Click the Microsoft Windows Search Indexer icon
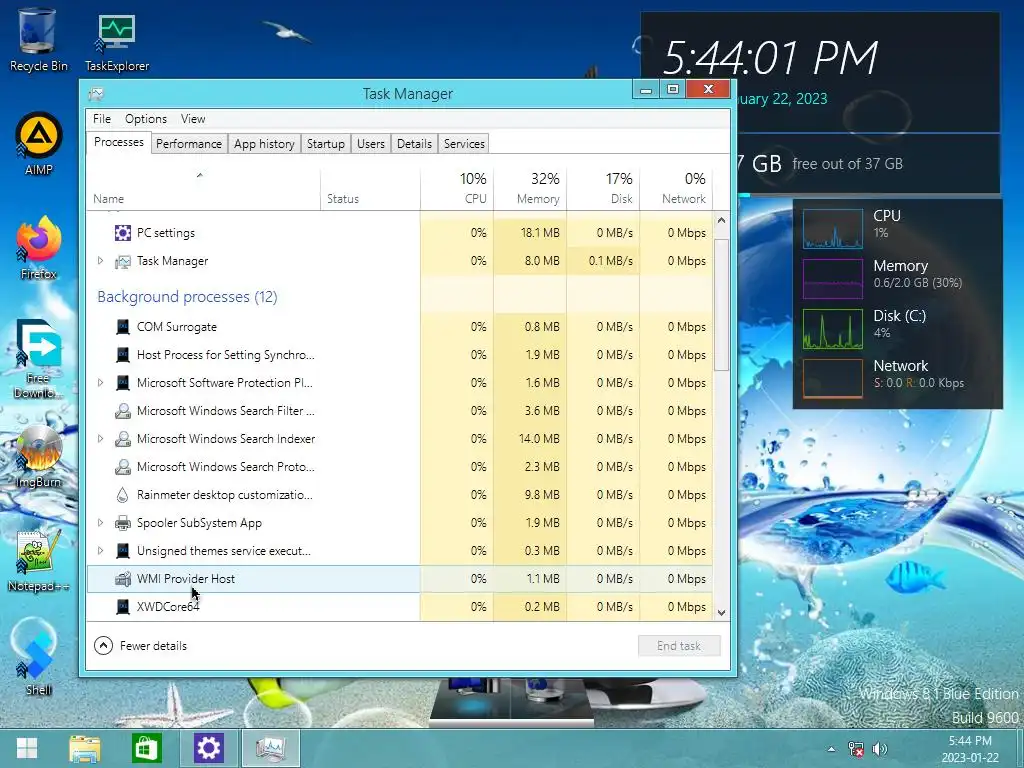The width and height of the screenshot is (1024, 768). coord(122,439)
